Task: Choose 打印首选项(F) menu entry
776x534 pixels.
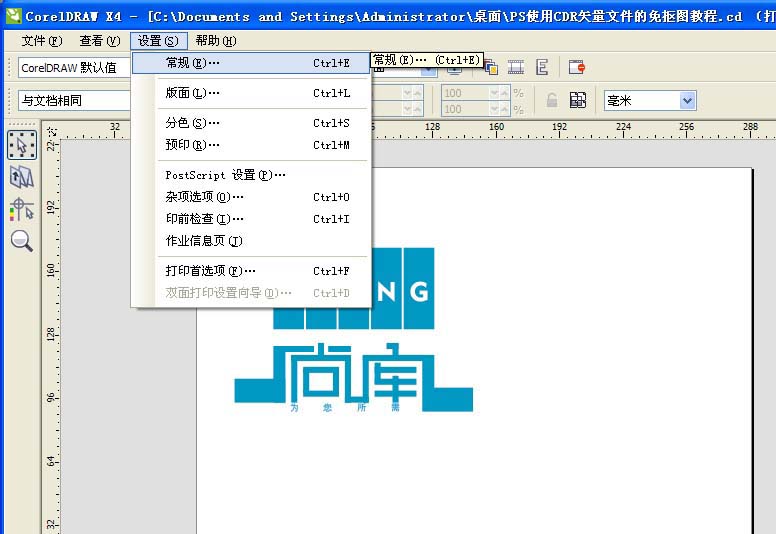Action: 251,271
